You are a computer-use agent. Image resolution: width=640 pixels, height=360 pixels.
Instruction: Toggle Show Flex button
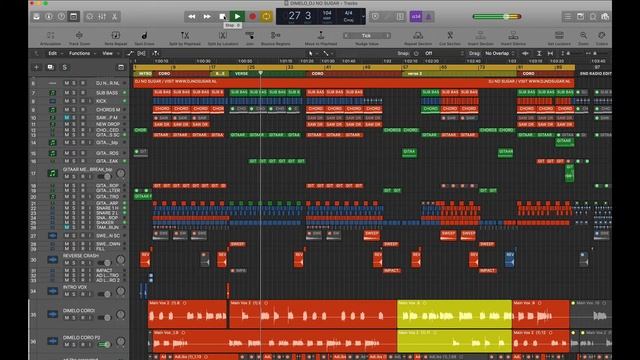click(x=141, y=53)
